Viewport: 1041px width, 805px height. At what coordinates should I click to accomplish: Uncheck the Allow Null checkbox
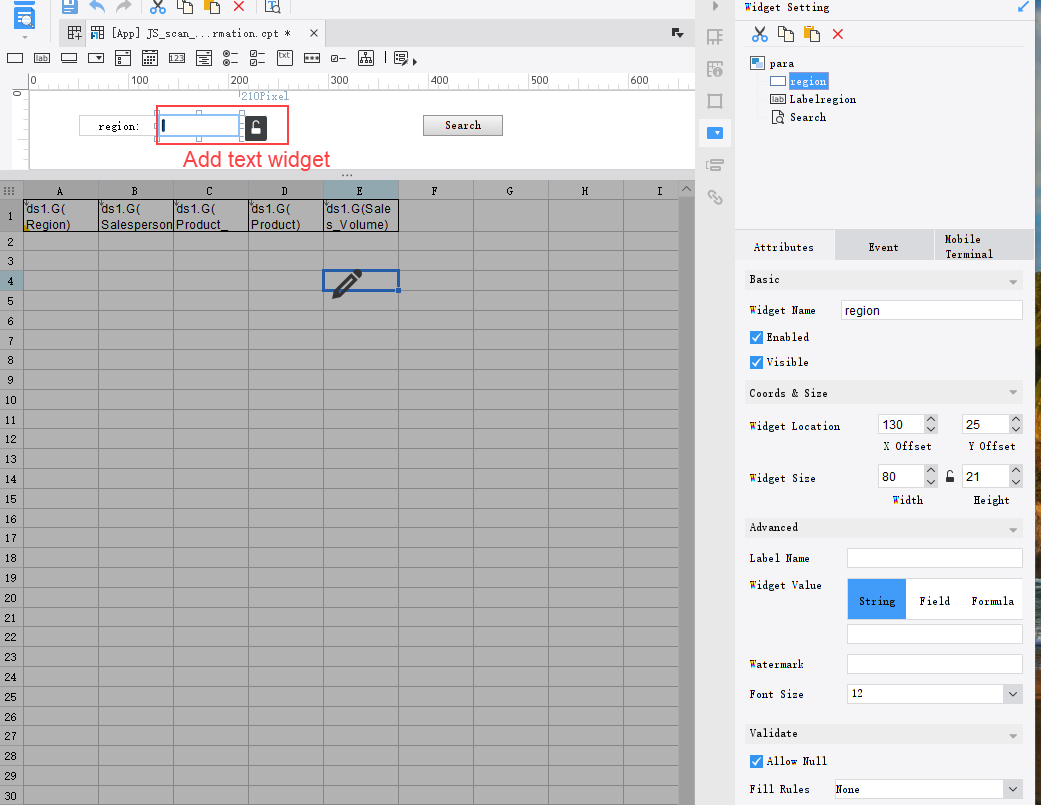coord(757,761)
